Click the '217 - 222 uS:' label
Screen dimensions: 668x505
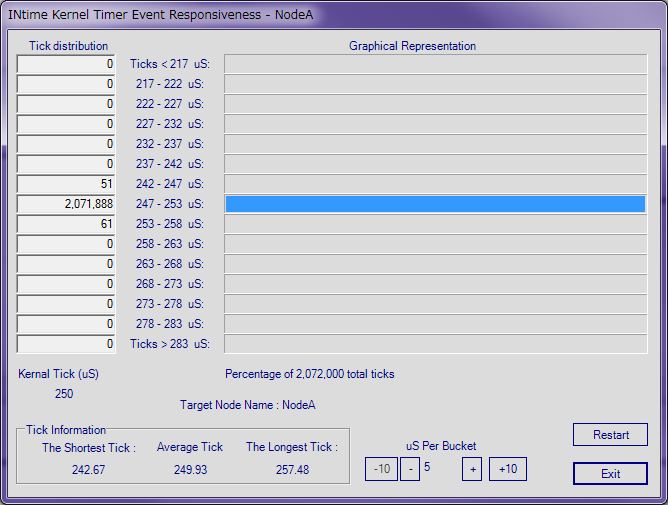tap(170, 84)
